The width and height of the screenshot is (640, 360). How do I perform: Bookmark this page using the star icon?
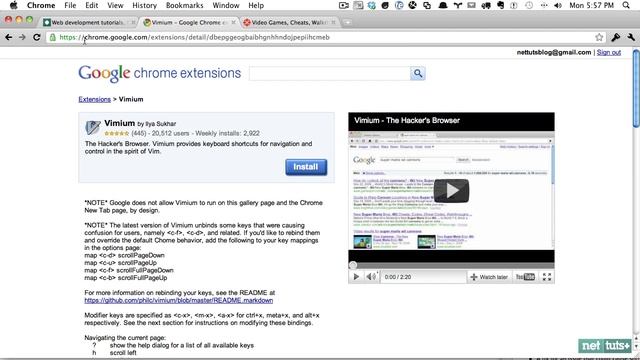tap(599, 37)
